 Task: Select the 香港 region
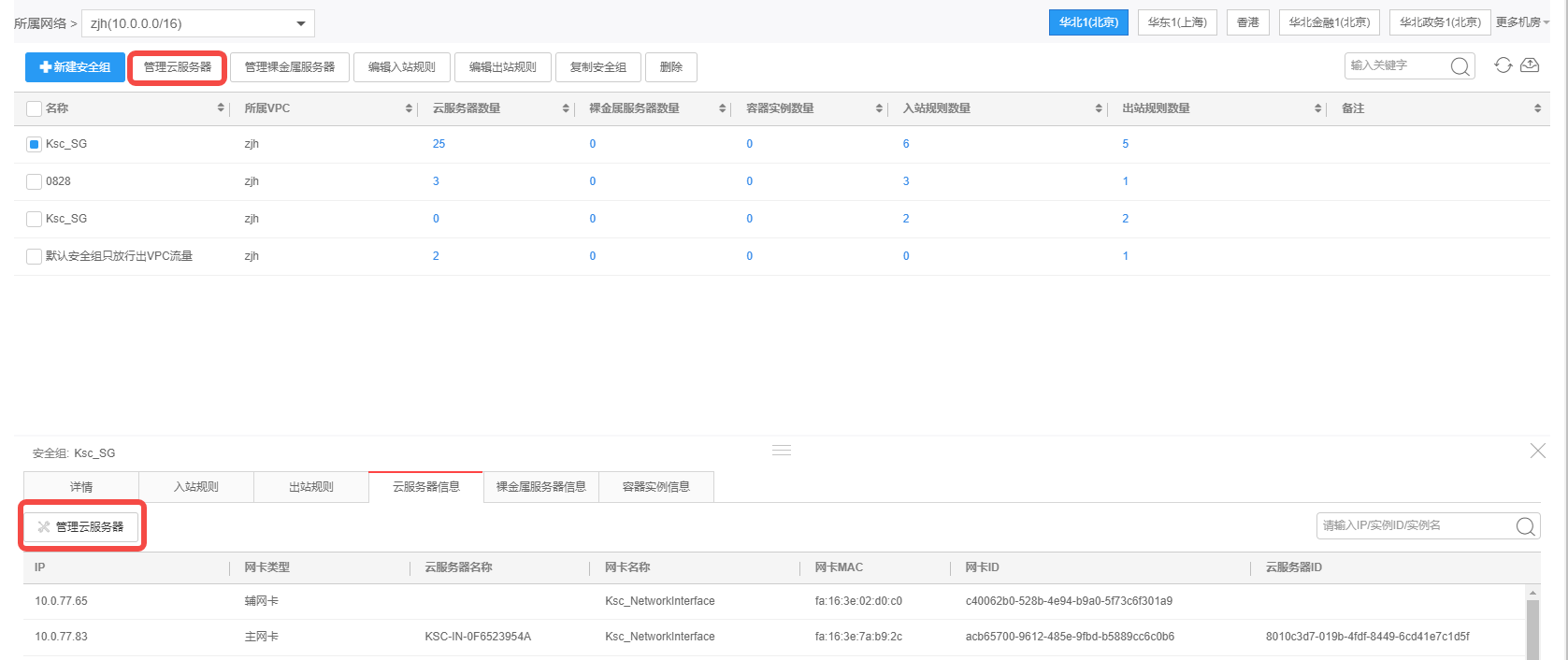click(1248, 22)
